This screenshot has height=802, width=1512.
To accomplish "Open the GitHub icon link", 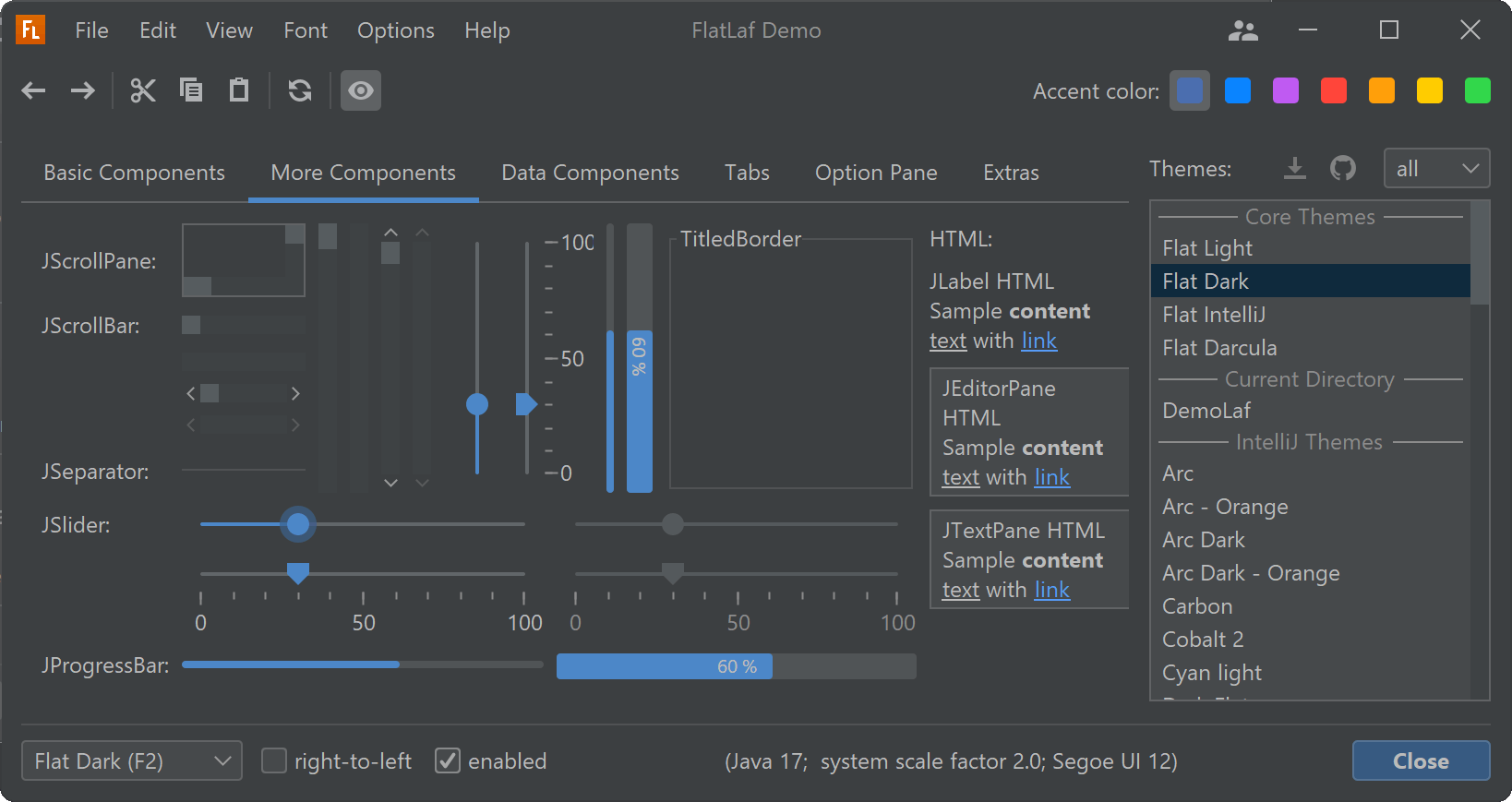I will click(1343, 169).
